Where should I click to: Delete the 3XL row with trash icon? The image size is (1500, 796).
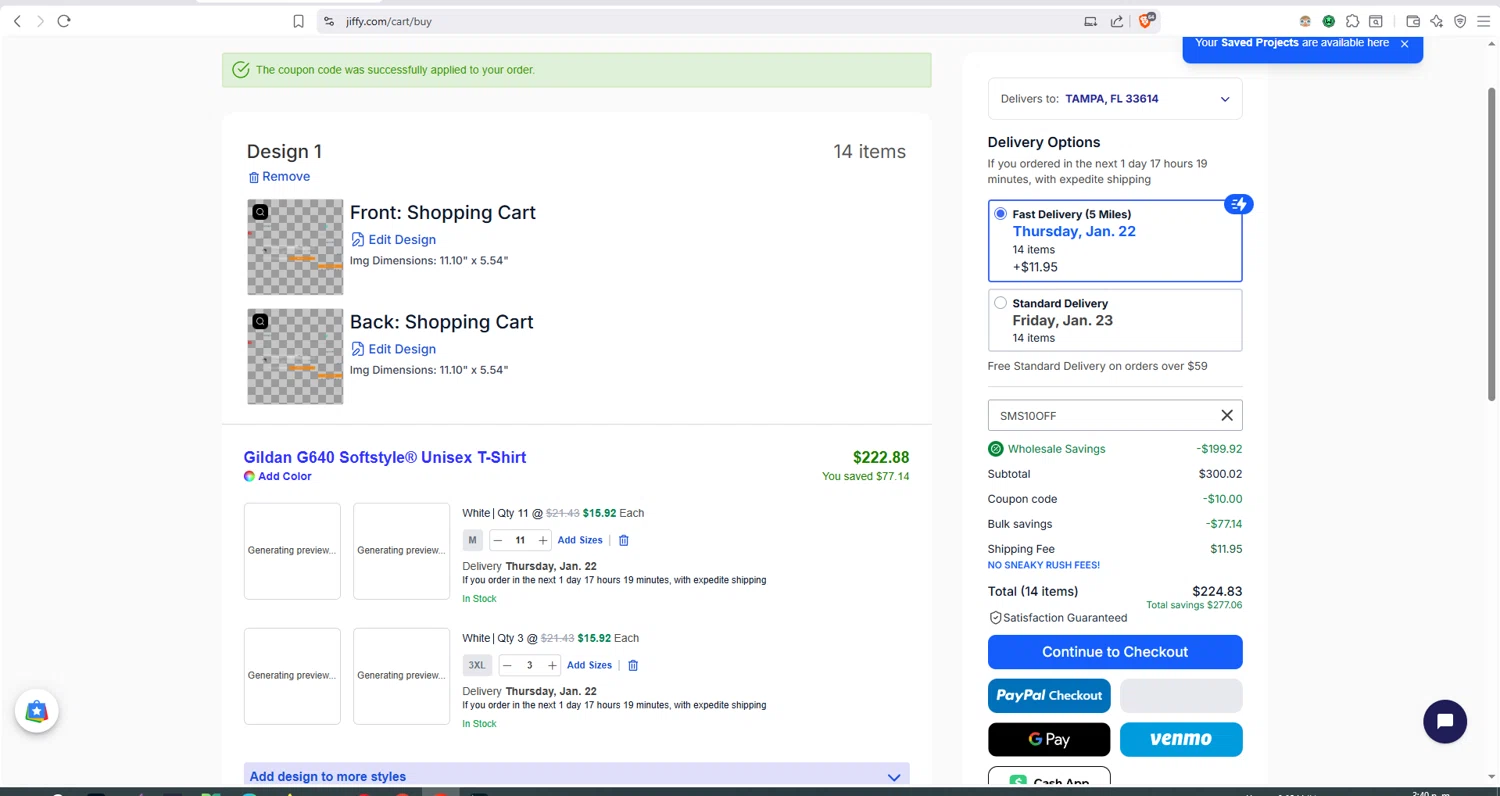point(633,666)
